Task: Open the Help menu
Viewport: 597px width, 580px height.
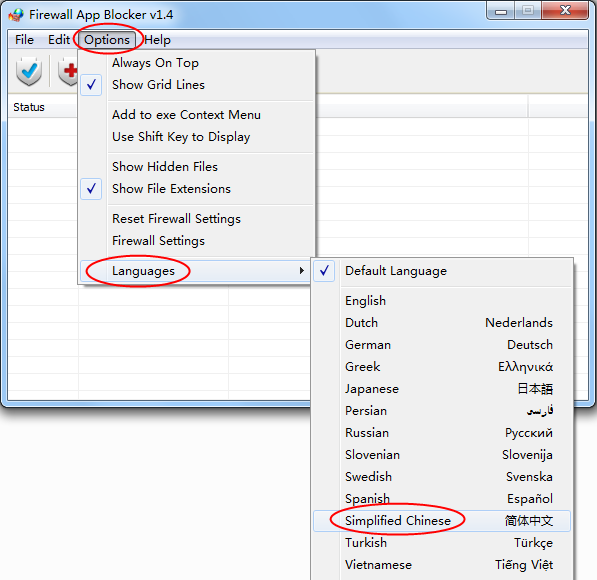Action: [157, 40]
